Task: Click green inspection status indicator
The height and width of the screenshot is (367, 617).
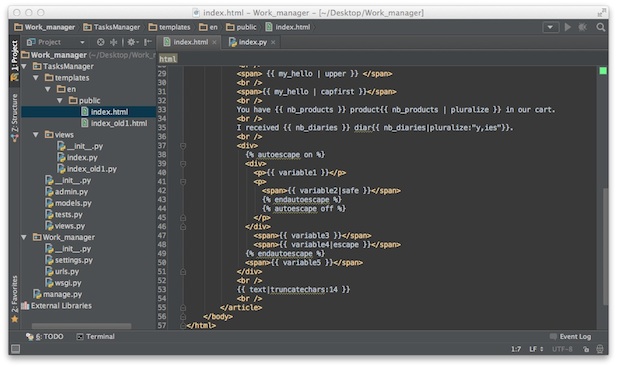Action: point(602,71)
